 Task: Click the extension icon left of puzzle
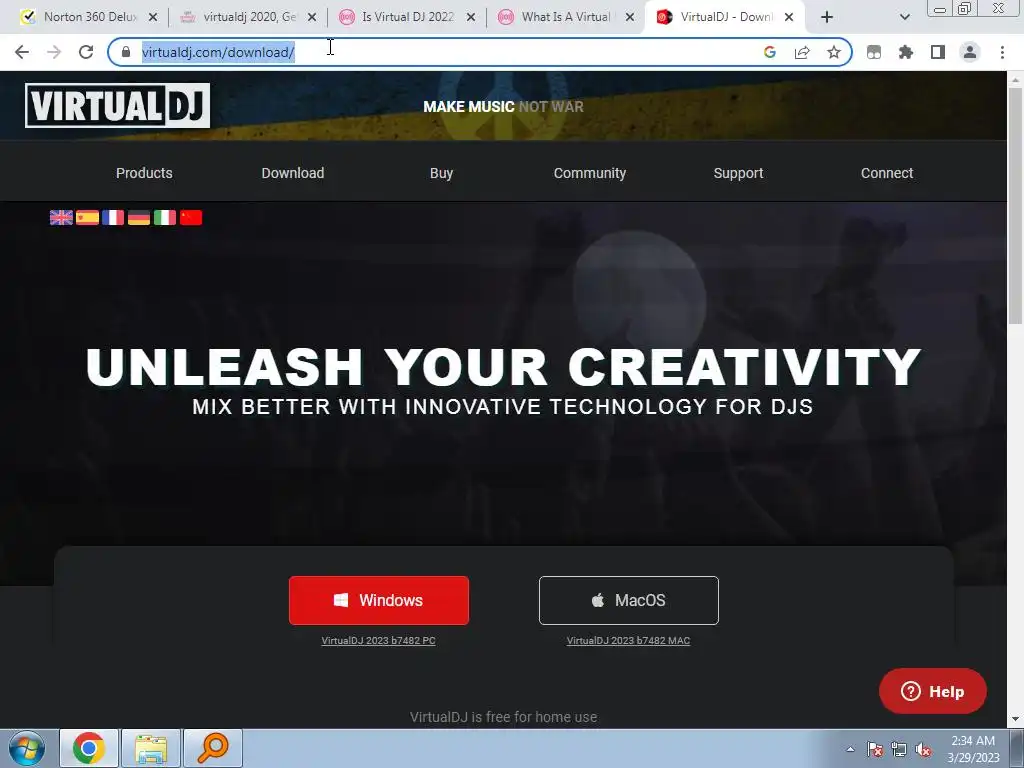coord(874,52)
